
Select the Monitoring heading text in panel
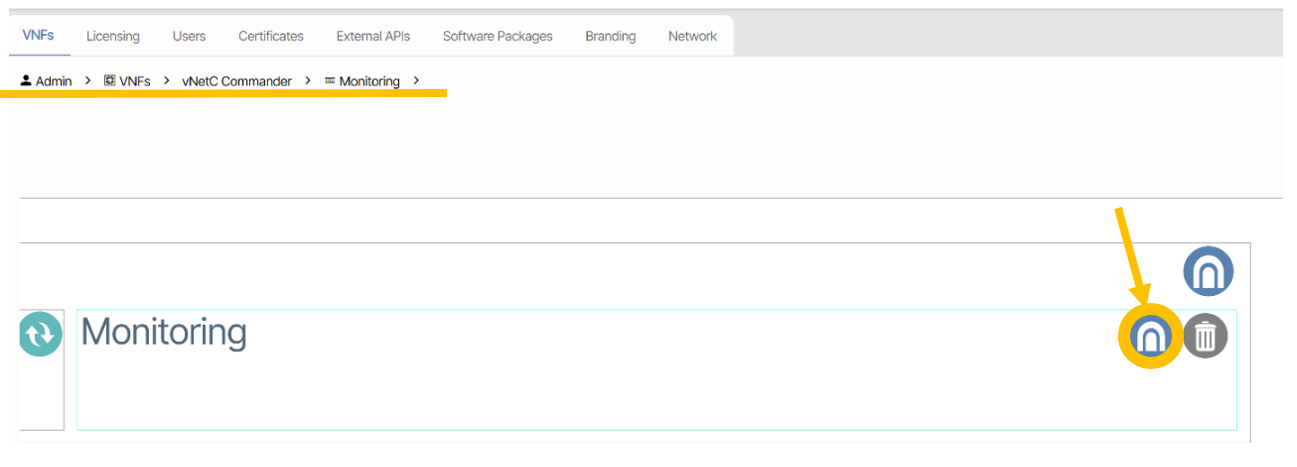pos(164,332)
